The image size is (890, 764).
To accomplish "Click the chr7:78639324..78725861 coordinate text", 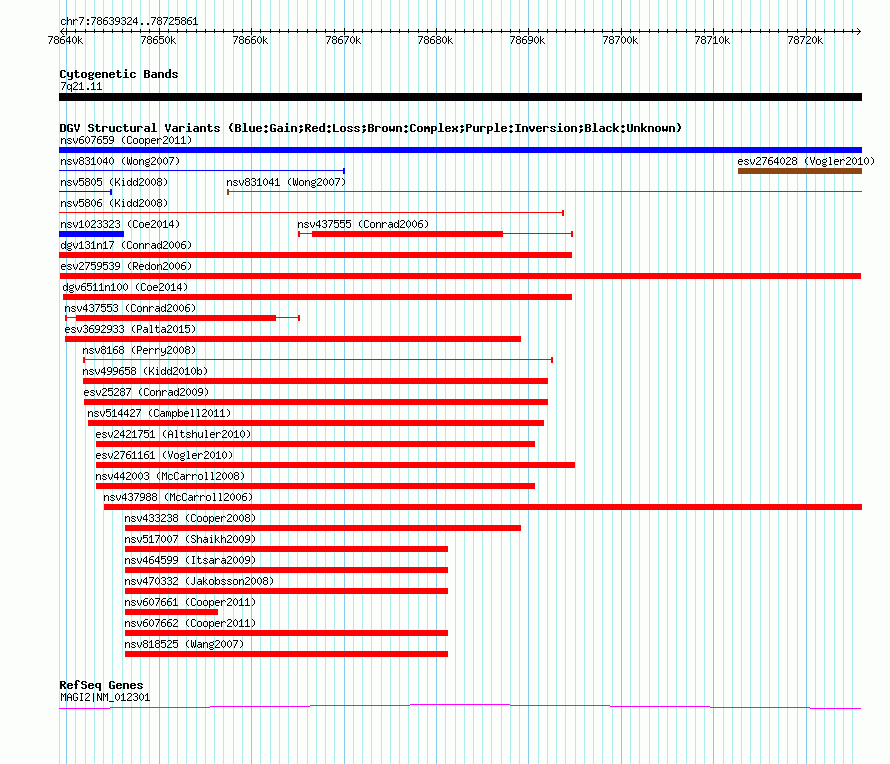I will 129,21.
